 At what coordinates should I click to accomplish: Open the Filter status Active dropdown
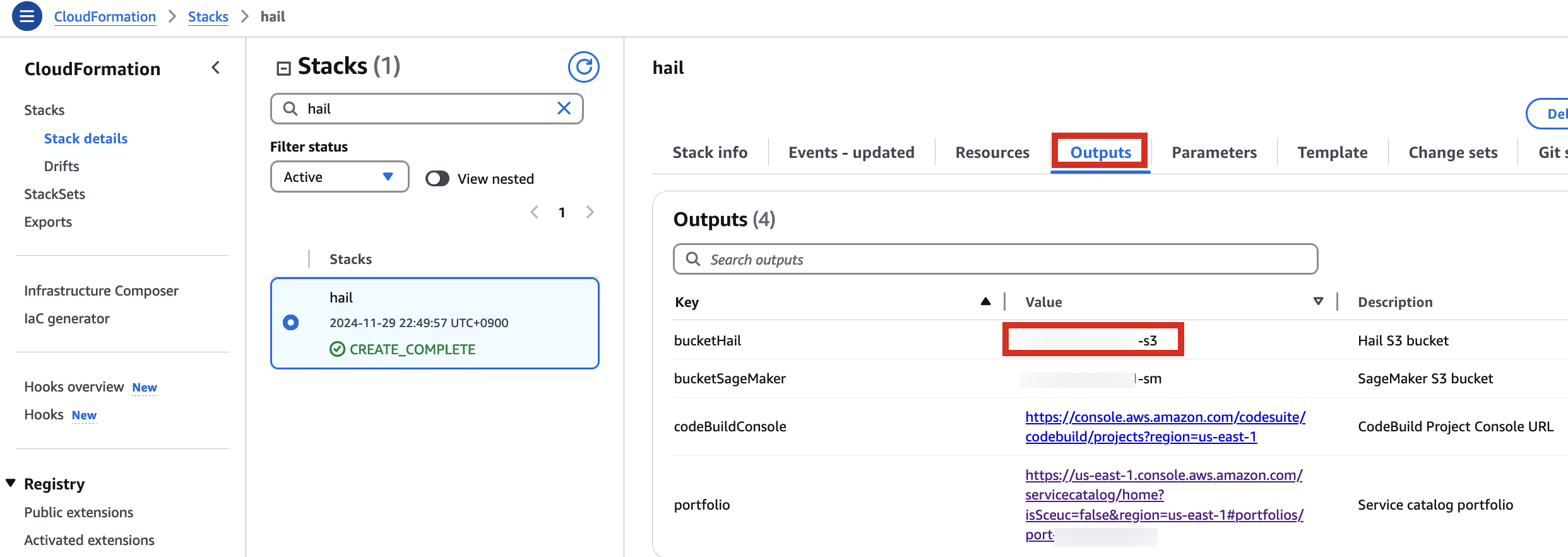[340, 177]
